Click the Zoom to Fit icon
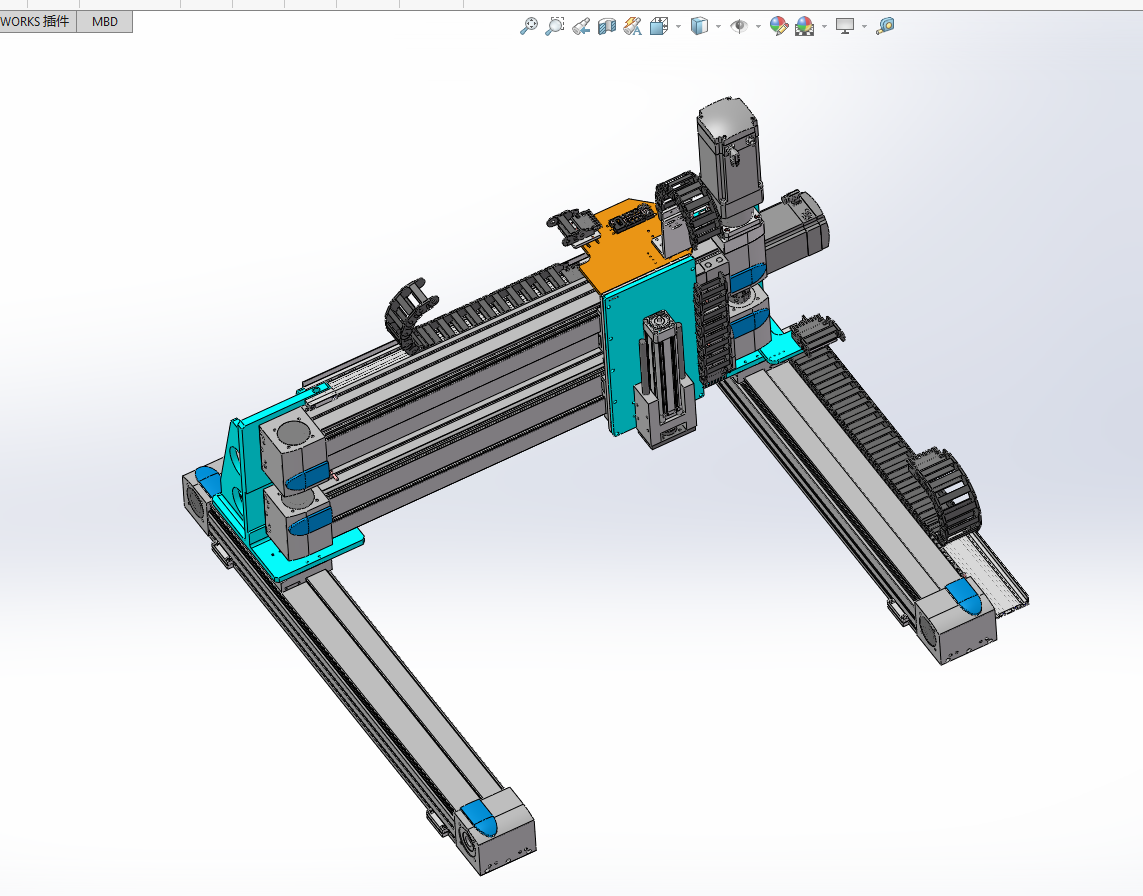This screenshot has width=1143, height=896. click(x=529, y=26)
